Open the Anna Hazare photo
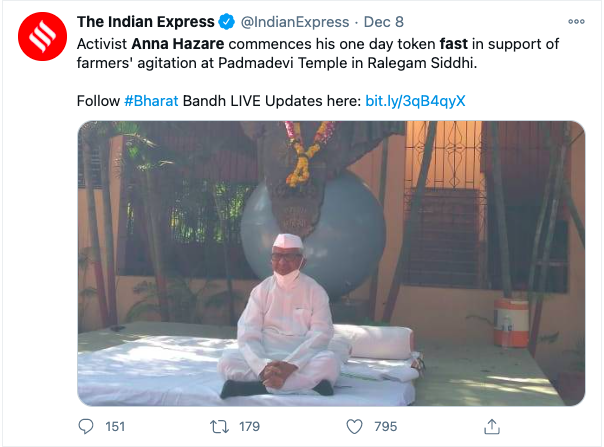 pos(331,264)
